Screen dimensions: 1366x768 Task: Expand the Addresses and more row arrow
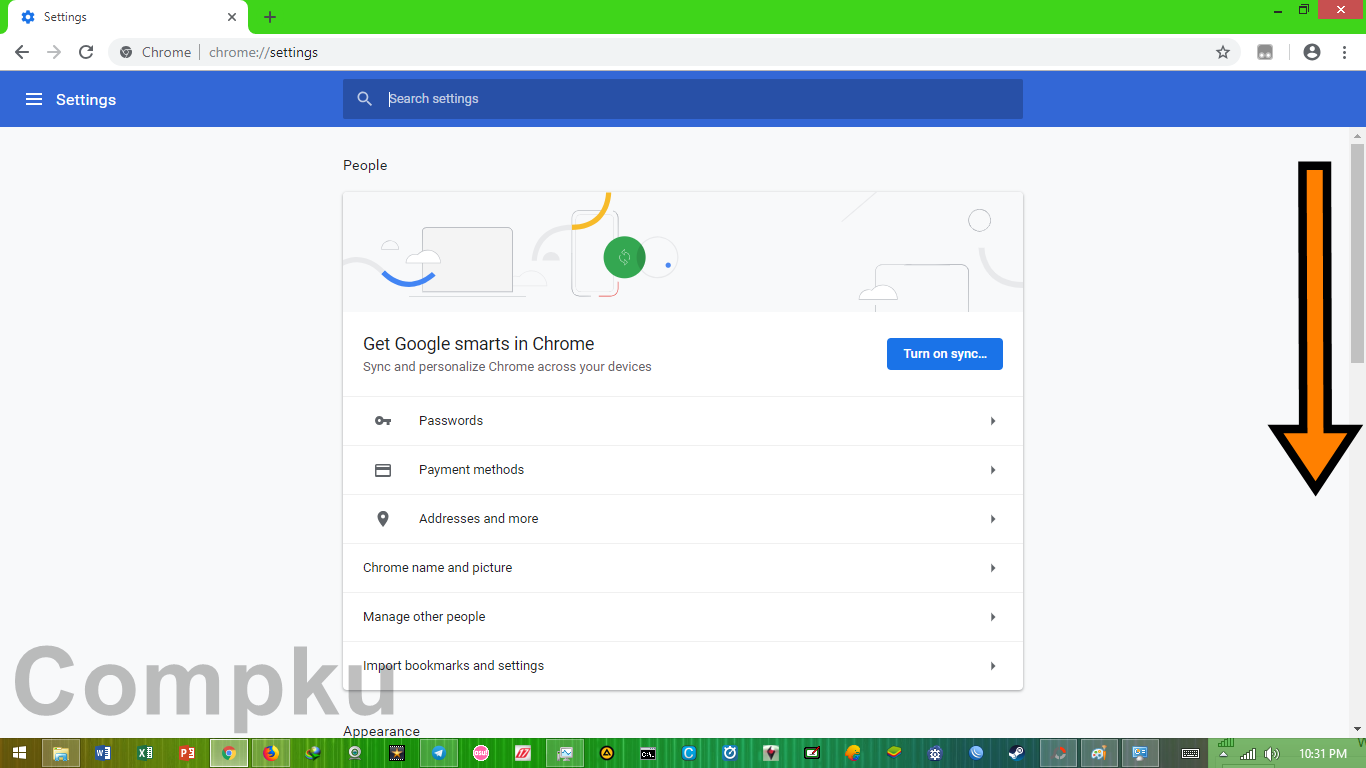point(993,519)
